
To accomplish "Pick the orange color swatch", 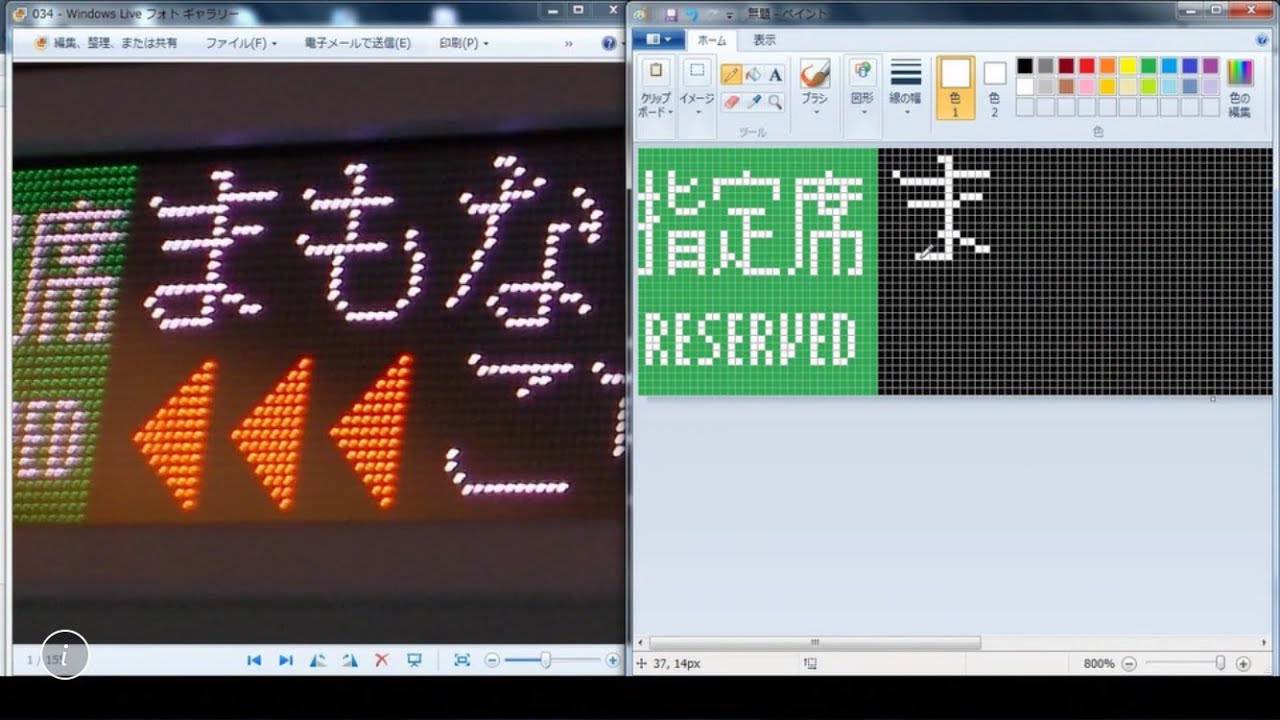I will pyautogui.click(x=1107, y=66).
